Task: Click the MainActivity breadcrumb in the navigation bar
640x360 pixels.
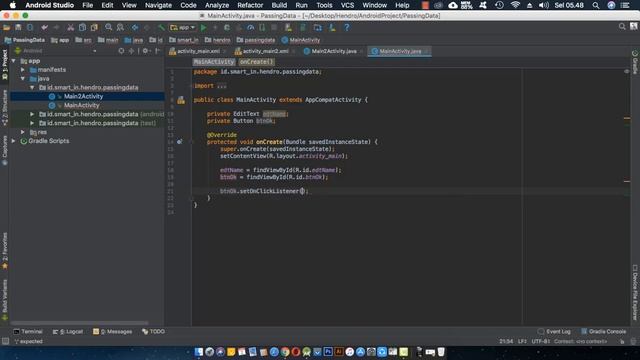Action: (301, 40)
